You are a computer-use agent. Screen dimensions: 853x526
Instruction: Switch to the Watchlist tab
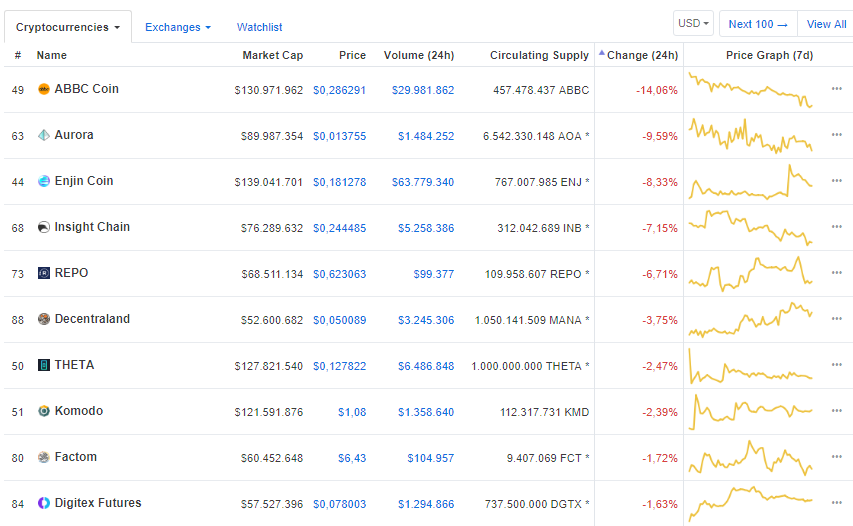pyautogui.click(x=259, y=27)
